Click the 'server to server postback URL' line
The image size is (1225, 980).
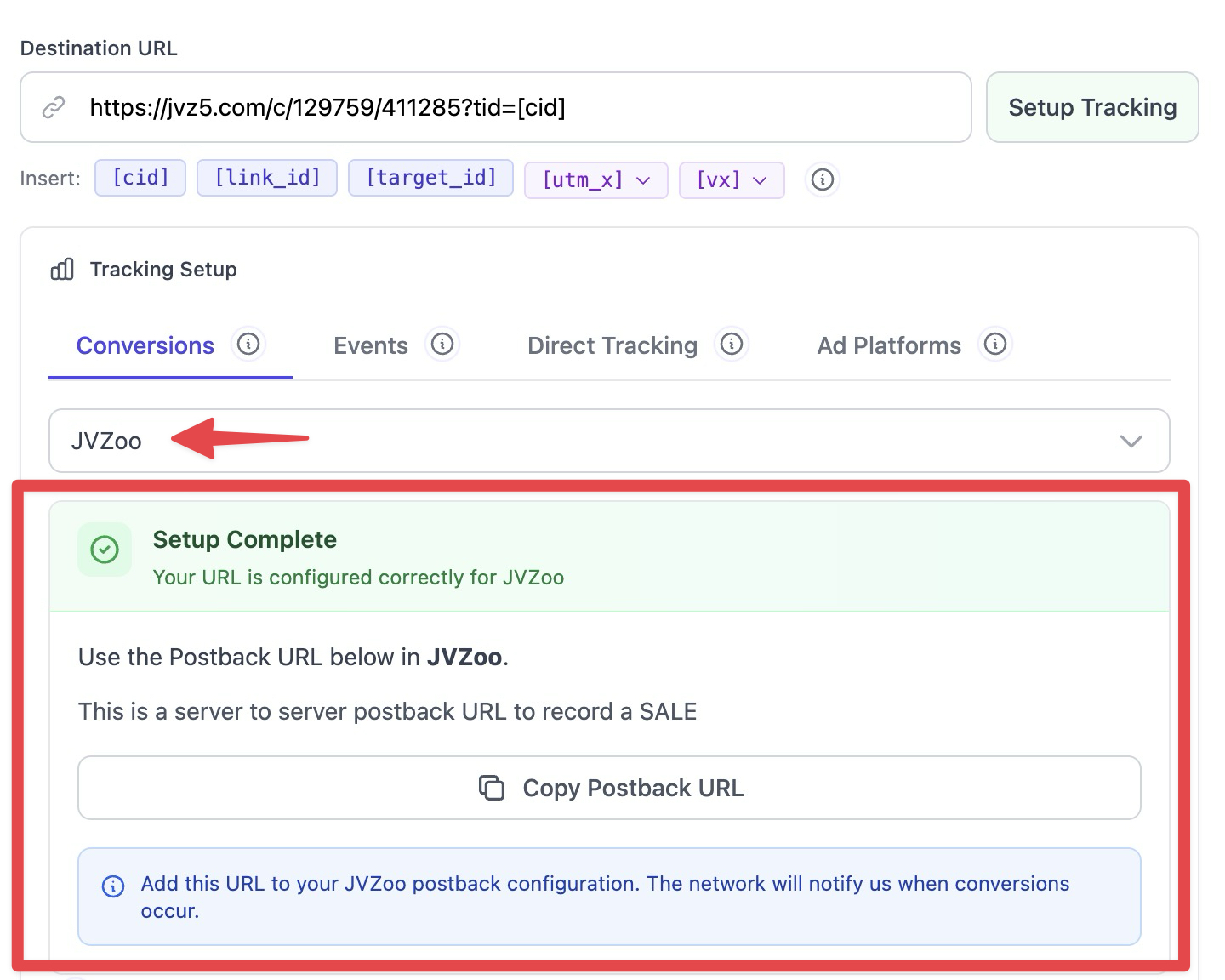click(x=387, y=711)
